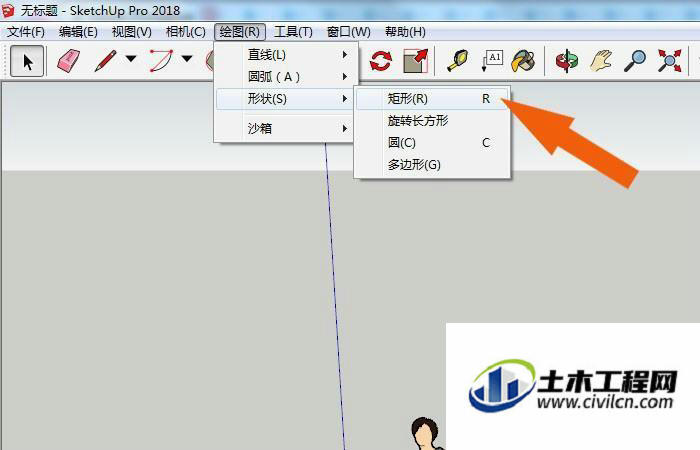Expand the 圆弧(A) submenu
This screenshot has width=700, height=450.
(x=286, y=77)
